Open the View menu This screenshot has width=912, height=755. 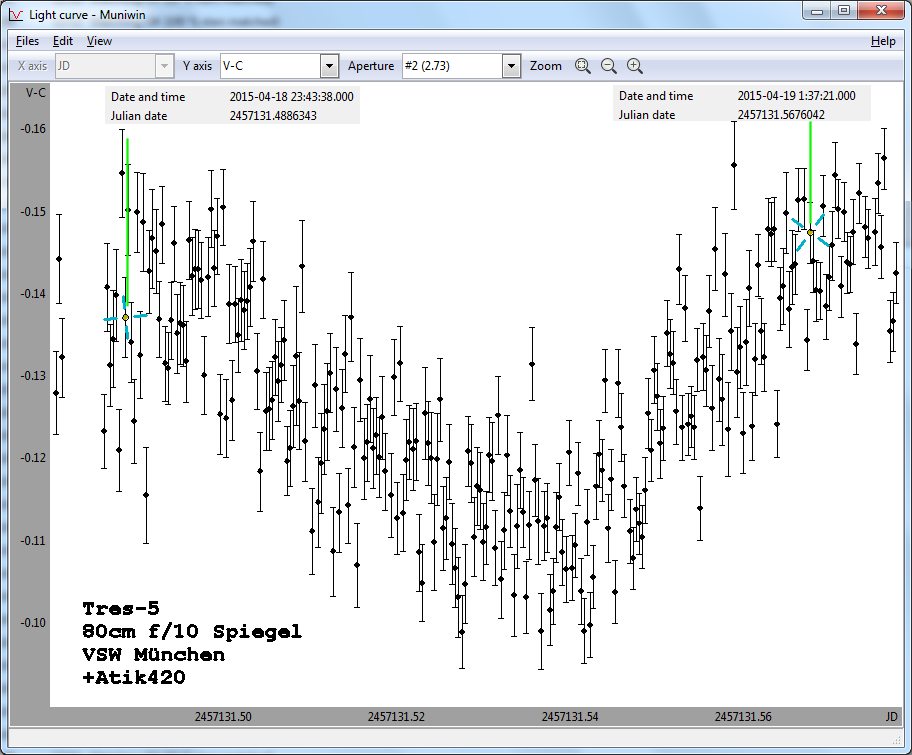pos(99,41)
